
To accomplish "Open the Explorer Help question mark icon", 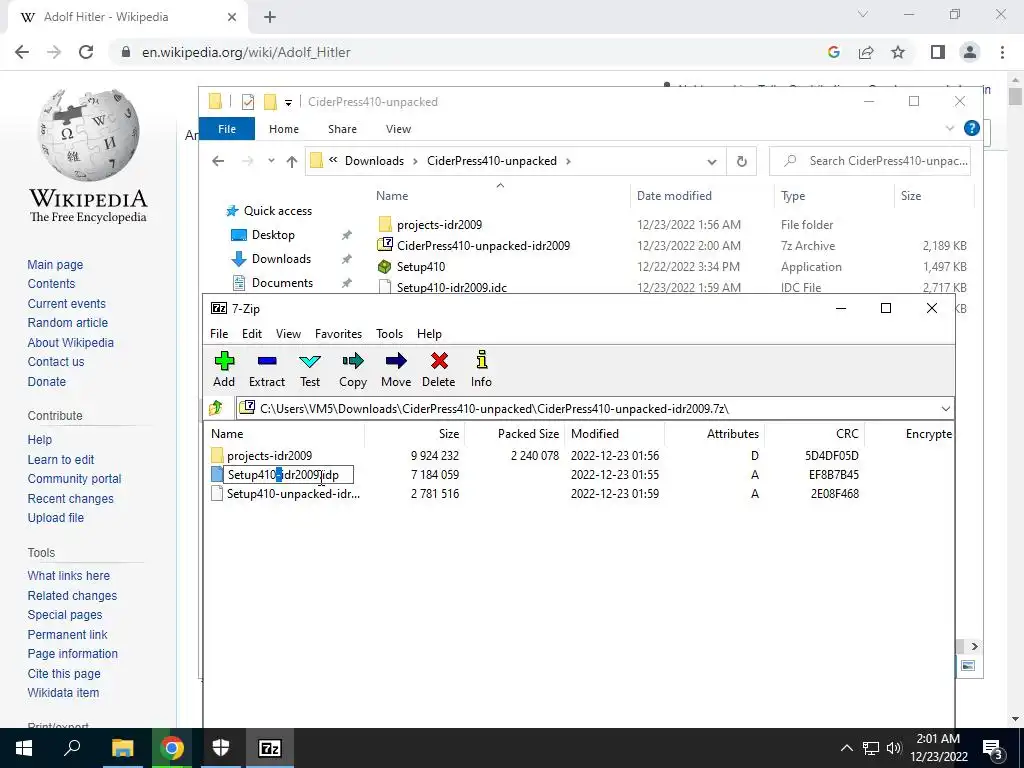I will (x=972, y=128).
